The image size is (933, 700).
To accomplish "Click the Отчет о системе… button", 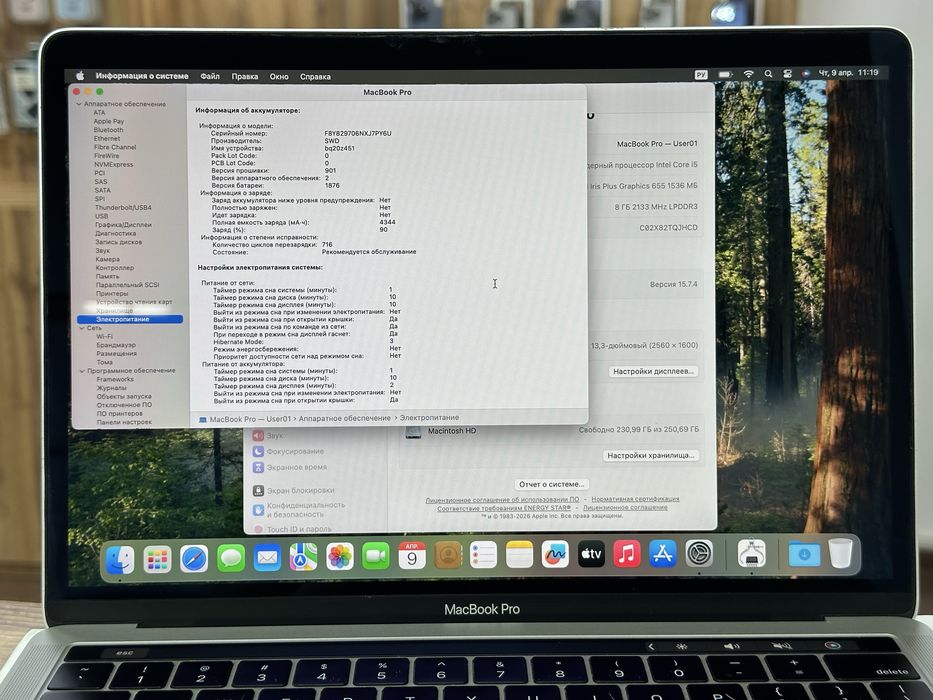I will (x=551, y=484).
